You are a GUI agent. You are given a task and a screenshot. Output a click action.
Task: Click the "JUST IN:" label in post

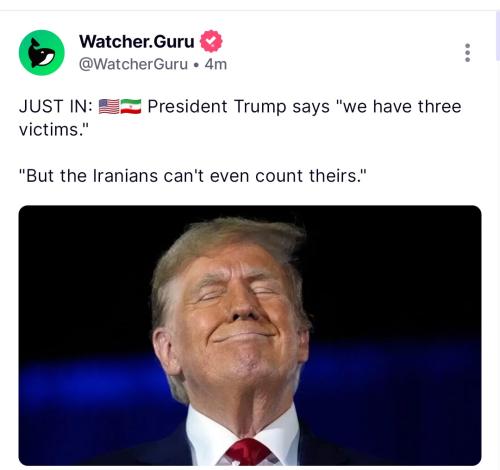click(x=56, y=107)
